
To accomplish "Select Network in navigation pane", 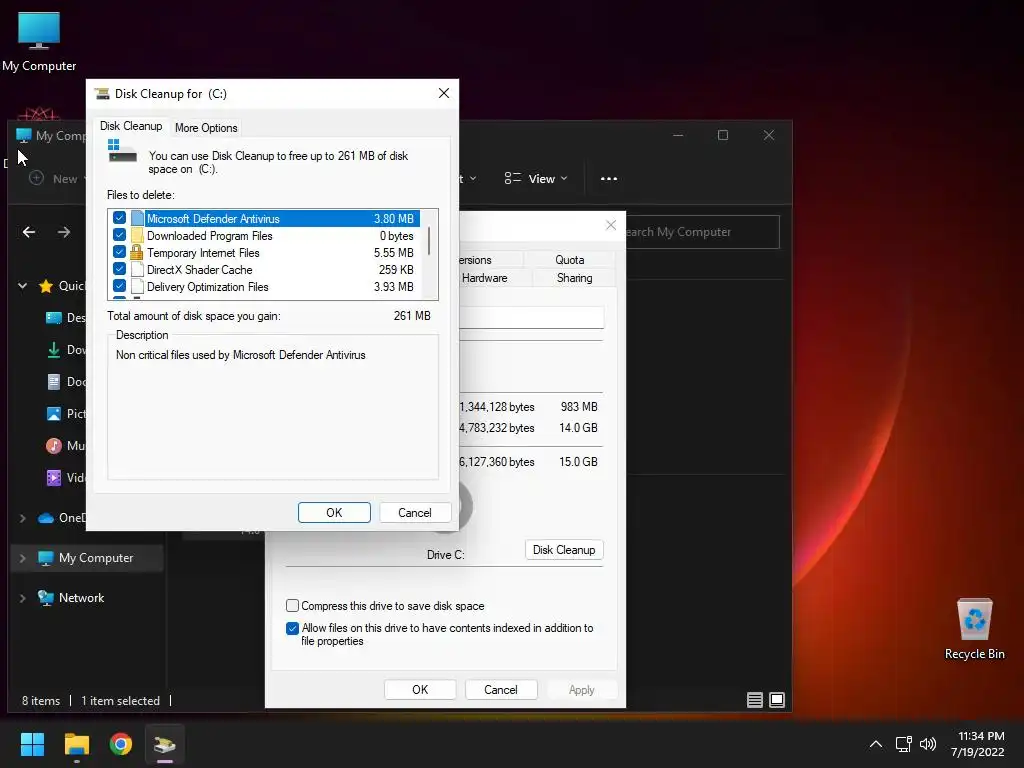I will point(81,598).
